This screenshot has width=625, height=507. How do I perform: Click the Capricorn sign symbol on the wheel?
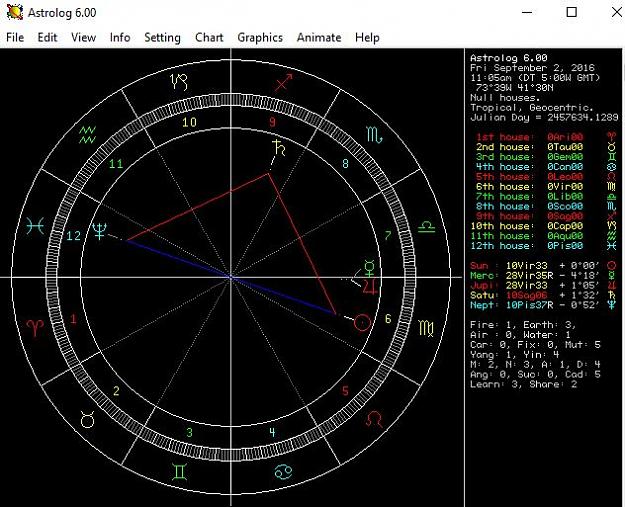click(x=179, y=82)
